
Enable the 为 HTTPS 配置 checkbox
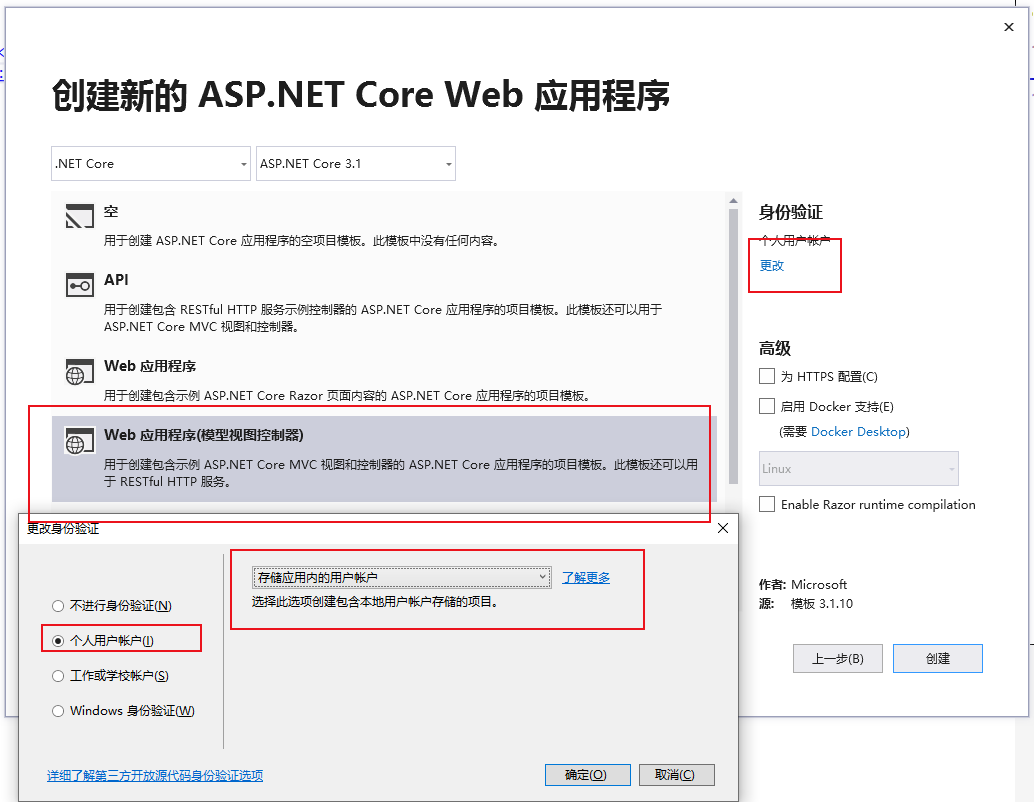point(767,376)
